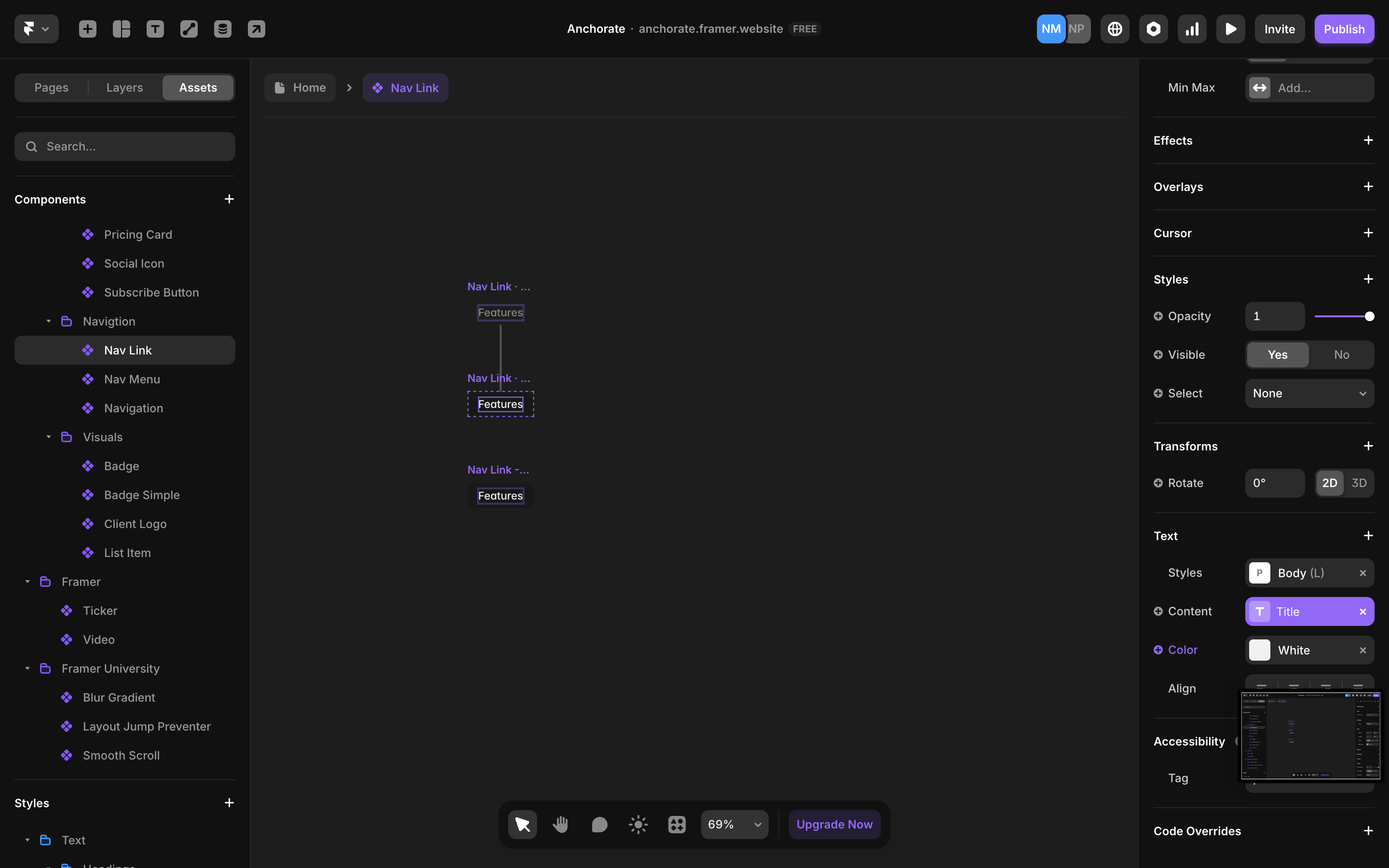1389x868 pixels.
Task: Switch to the Pages tab
Action: pyautogui.click(x=51, y=87)
